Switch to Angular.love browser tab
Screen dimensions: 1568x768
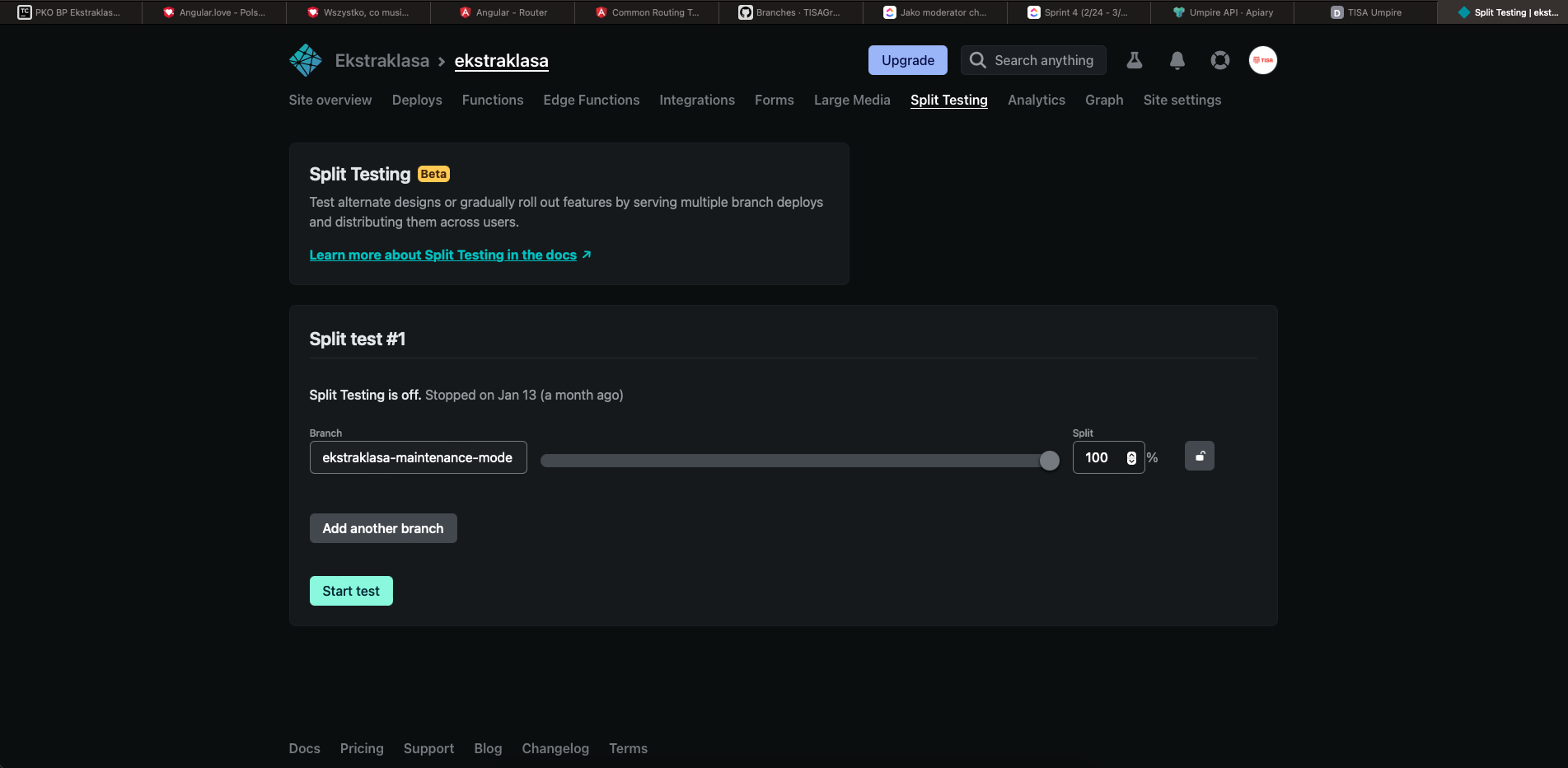coord(215,12)
